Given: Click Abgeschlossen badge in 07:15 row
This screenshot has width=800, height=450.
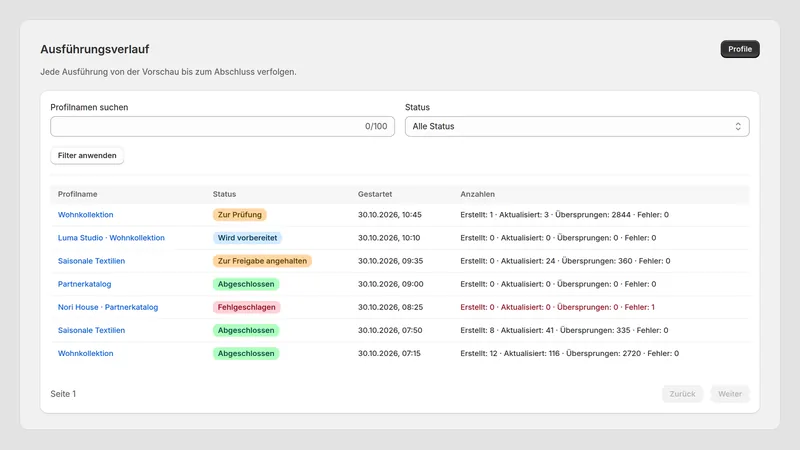Looking at the screenshot, I should (246, 353).
